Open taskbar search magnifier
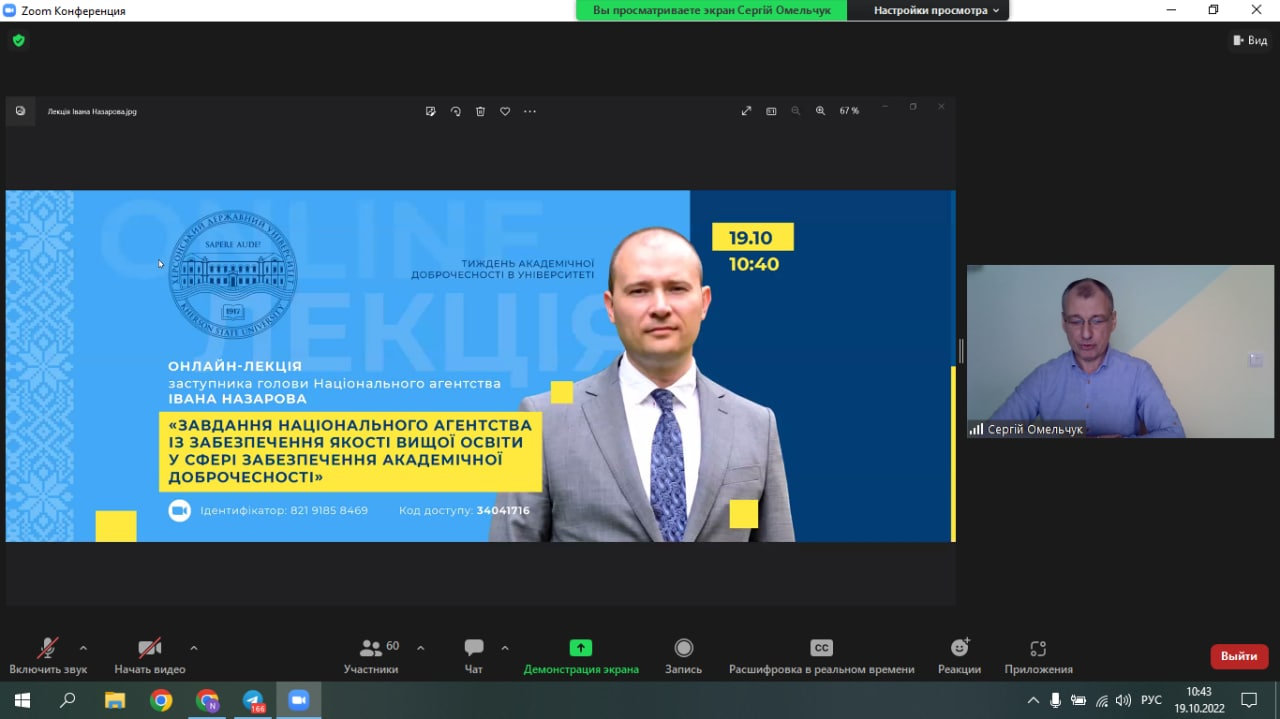 point(68,700)
